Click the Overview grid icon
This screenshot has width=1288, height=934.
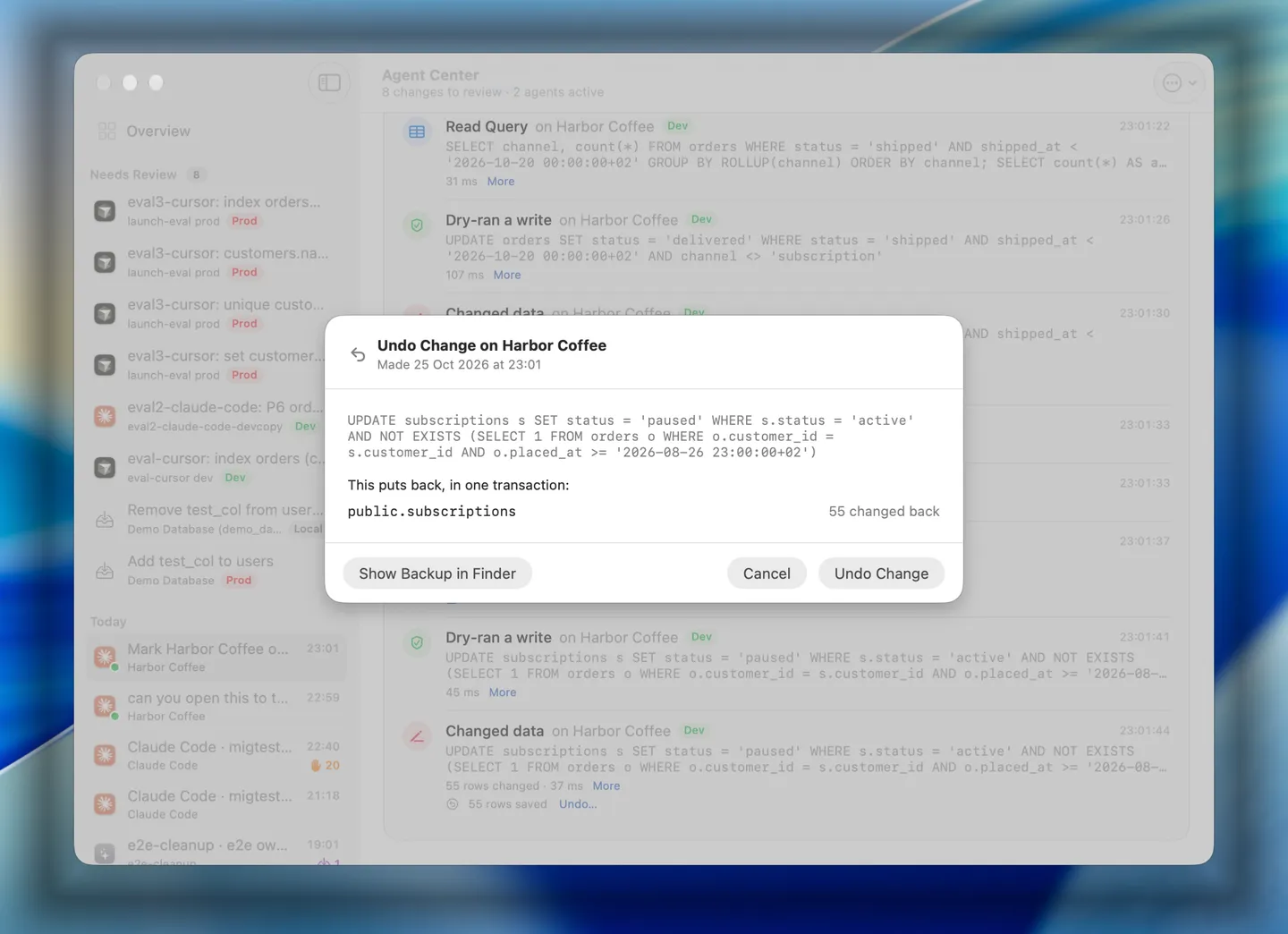pyautogui.click(x=106, y=131)
